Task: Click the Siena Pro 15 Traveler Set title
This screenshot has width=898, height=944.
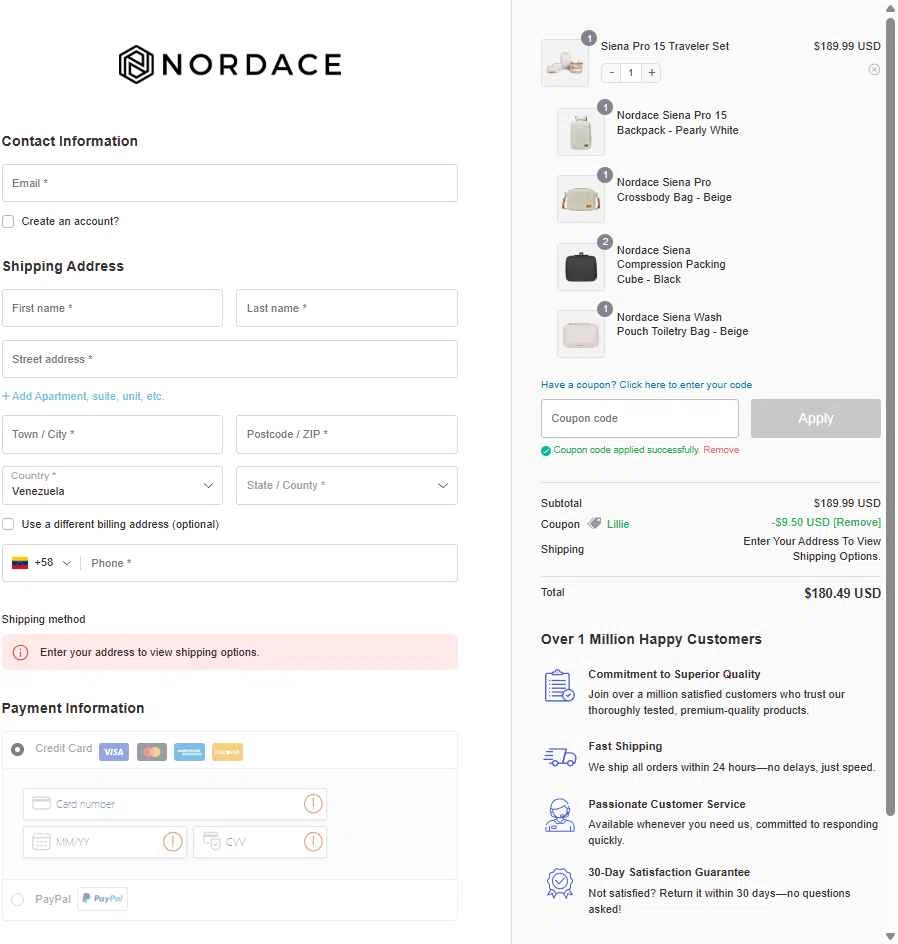Action: pyautogui.click(x=664, y=46)
